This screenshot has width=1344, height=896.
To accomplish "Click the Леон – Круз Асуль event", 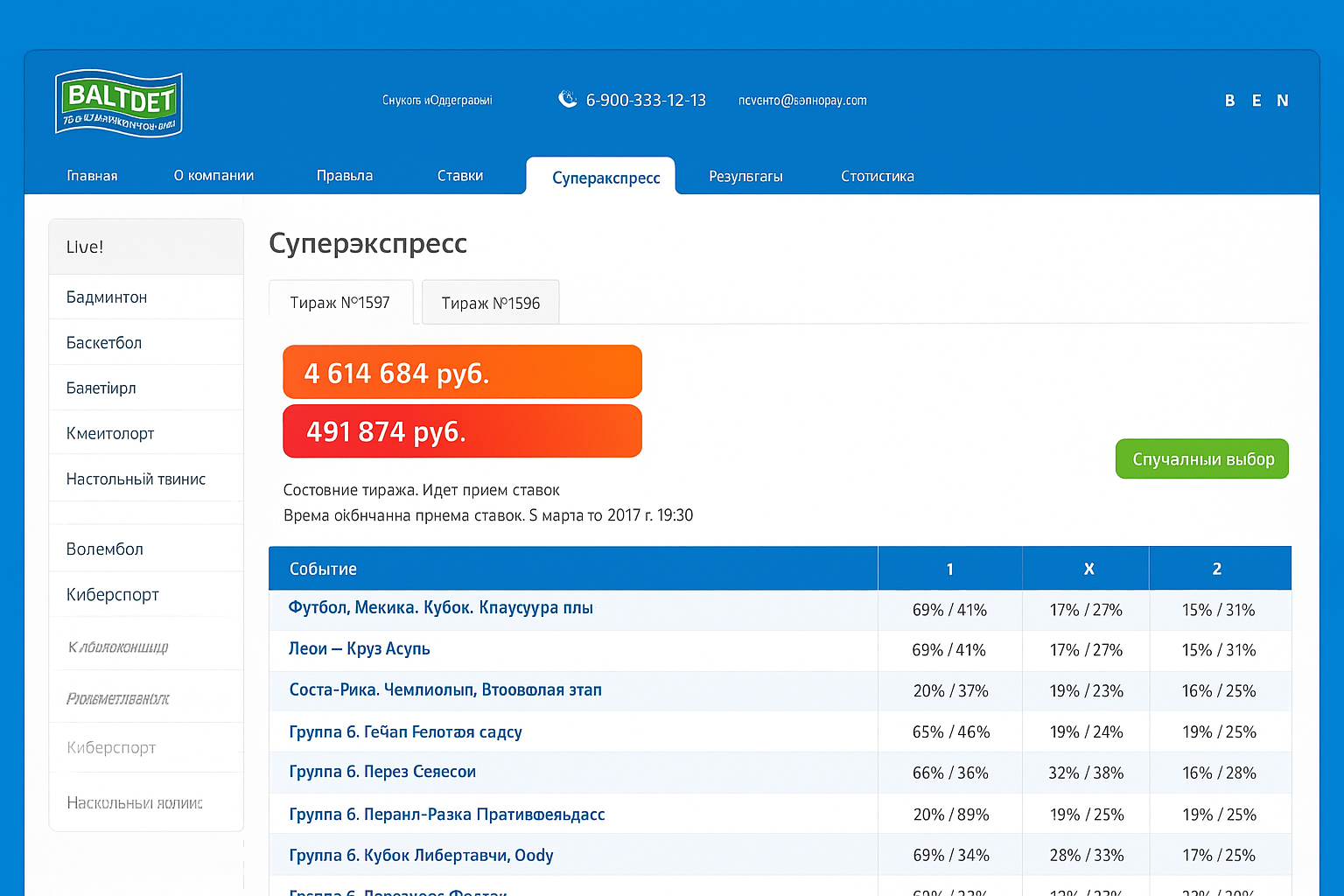I will point(360,649).
